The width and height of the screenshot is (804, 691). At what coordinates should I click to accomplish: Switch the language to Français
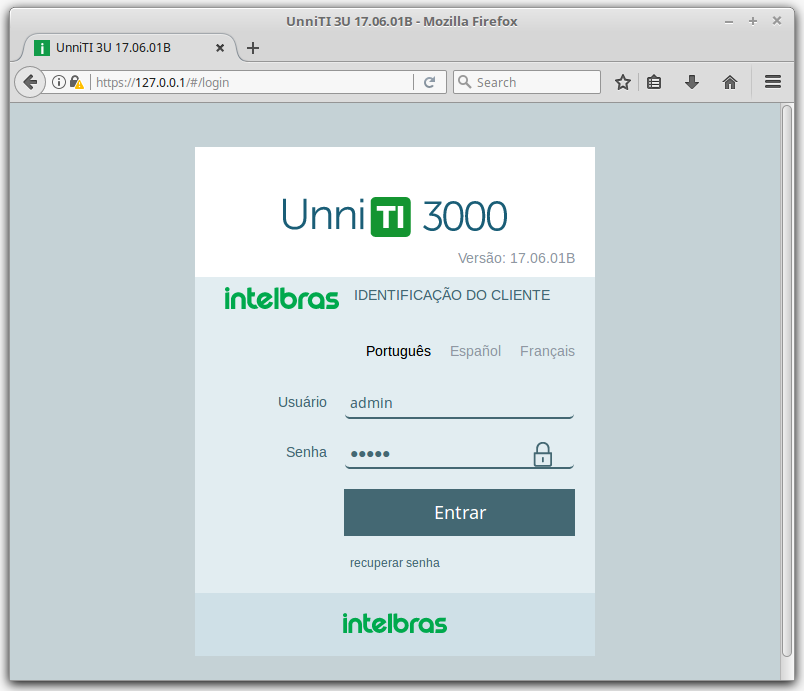(x=547, y=351)
